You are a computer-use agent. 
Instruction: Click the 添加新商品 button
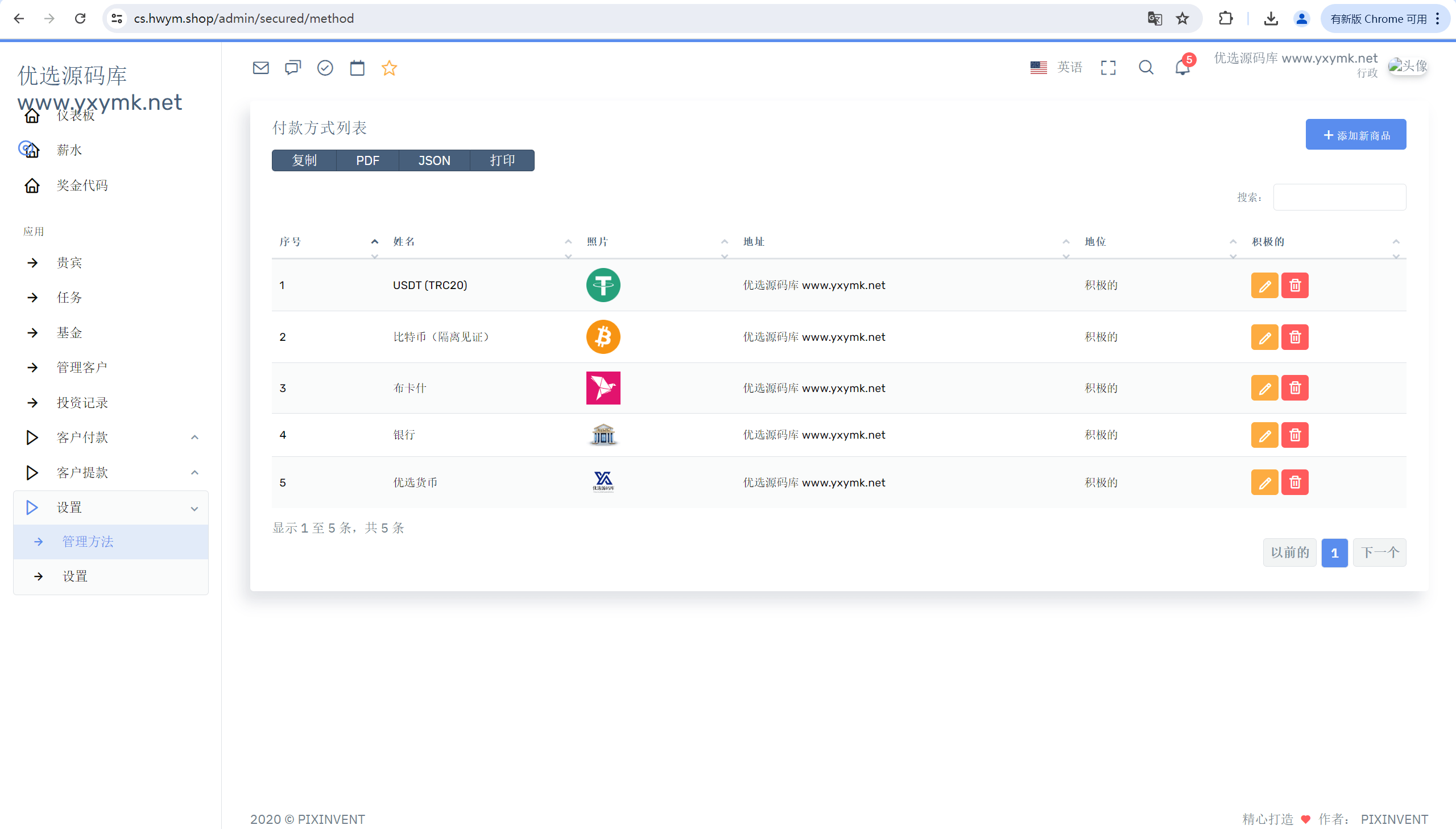(1356, 135)
